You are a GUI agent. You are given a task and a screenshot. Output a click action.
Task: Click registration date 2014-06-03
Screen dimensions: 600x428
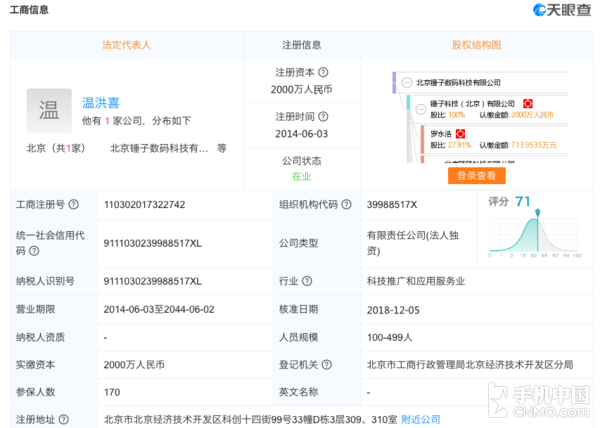point(302,134)
